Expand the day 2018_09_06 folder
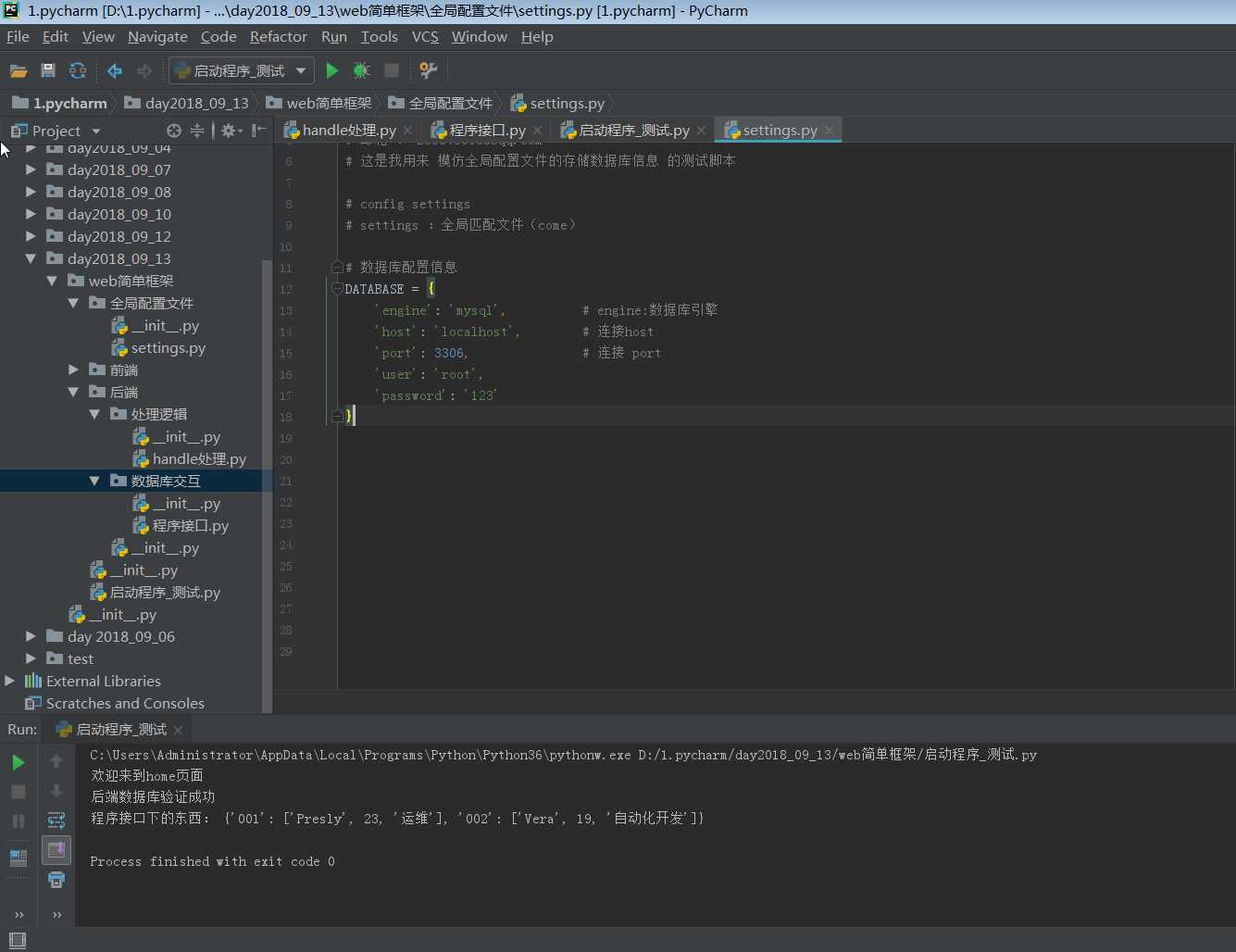 coord(31,636)
